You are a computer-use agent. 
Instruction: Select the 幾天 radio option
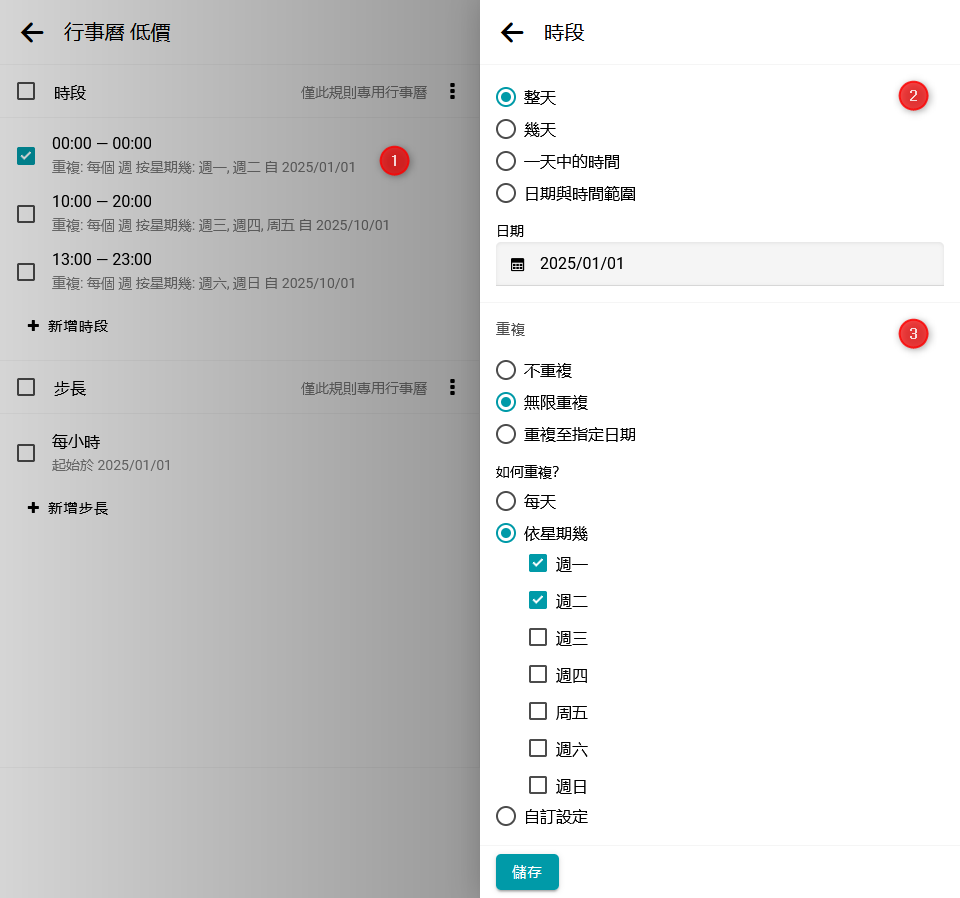coord(506,130)
